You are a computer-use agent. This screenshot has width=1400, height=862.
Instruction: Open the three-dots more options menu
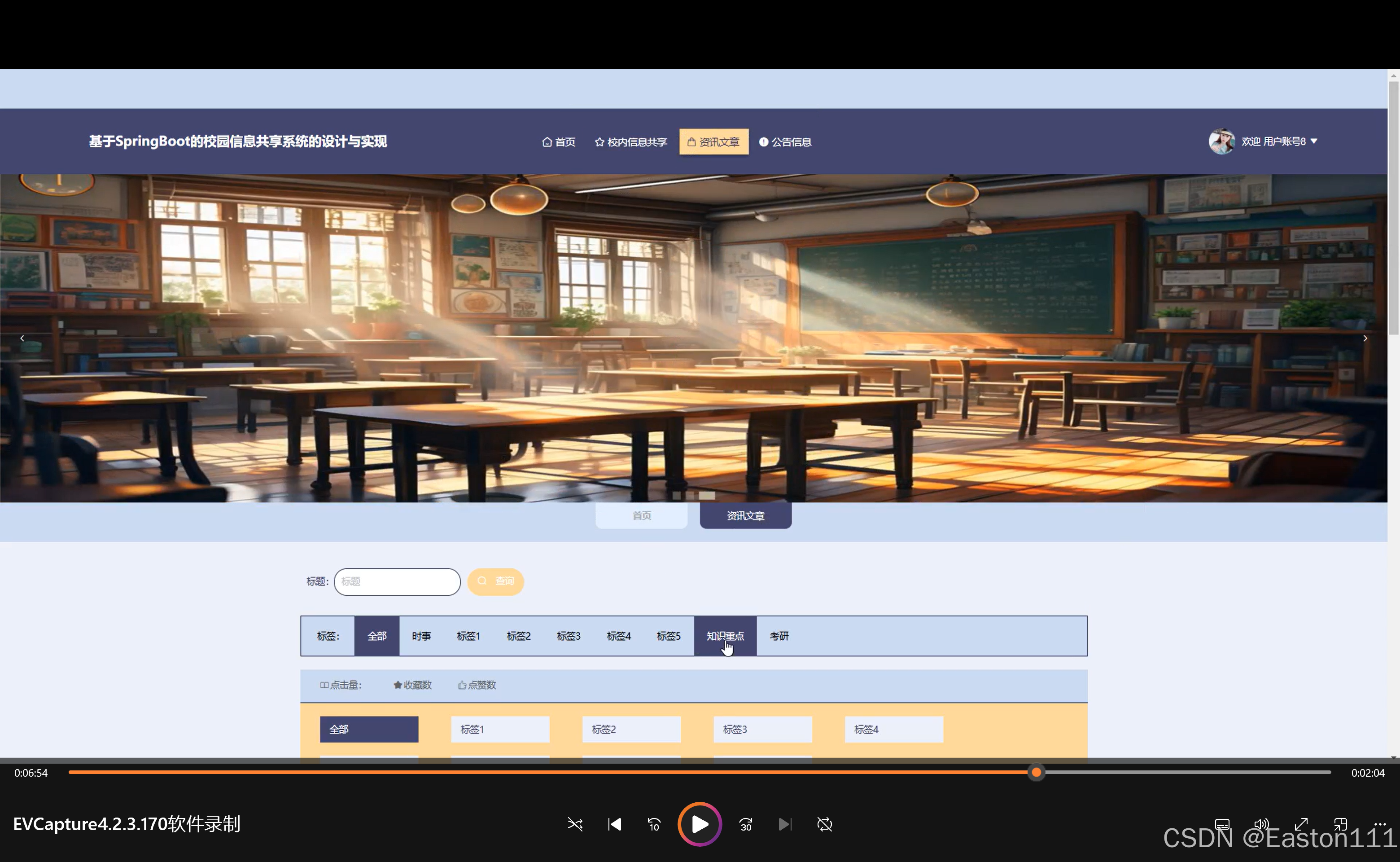(1379, 823)
